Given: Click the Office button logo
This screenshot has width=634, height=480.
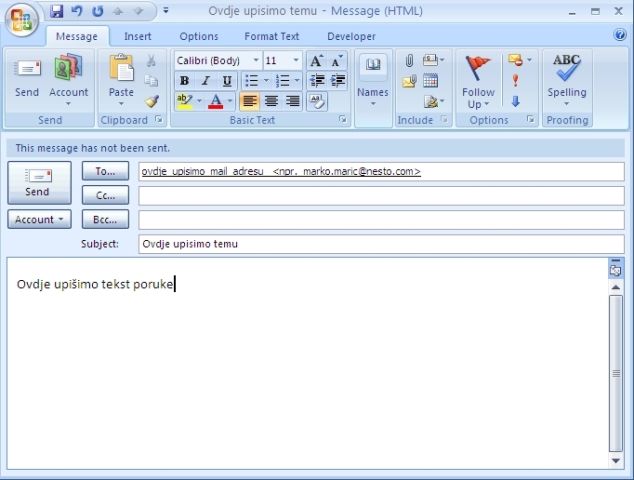Looking at the screenshot, I should pyautogui.click(x=22, y=19).
